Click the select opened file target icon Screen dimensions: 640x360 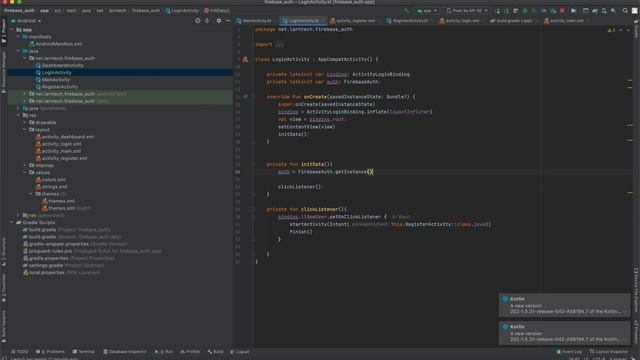[198, 20]
